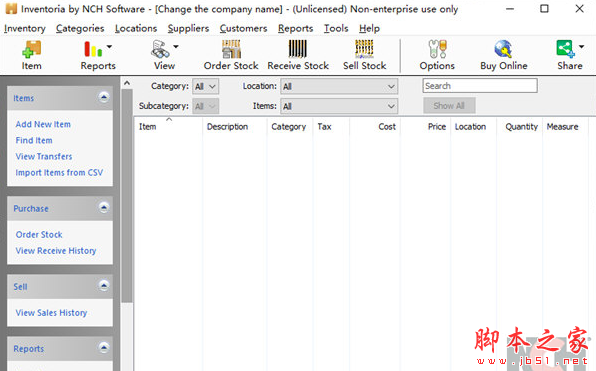Open View Sales History link
This screenshot has width=596, height=371.
coord(51,313)
